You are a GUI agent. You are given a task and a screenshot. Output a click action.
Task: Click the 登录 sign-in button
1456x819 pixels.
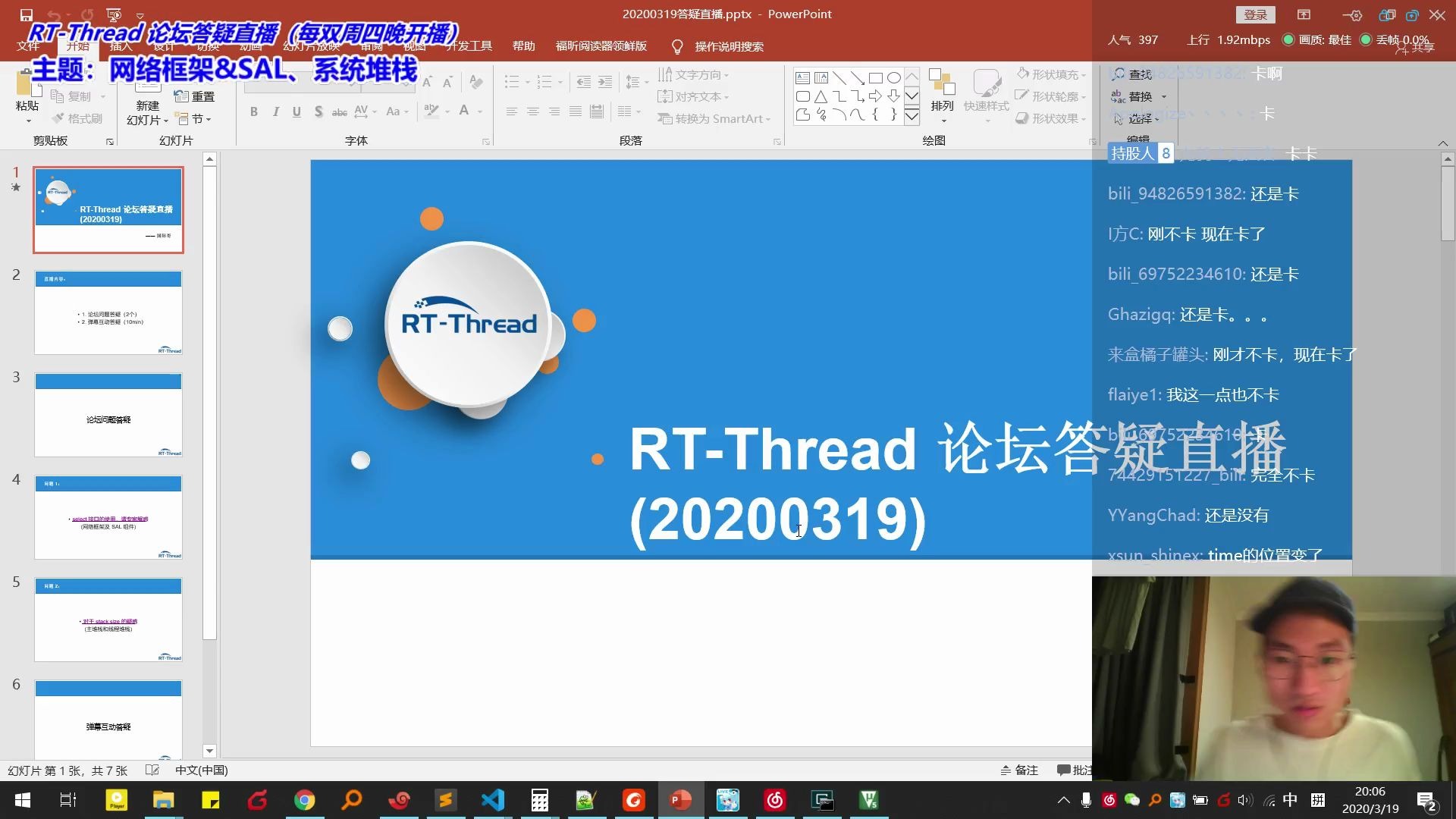[x=1255, y=14]
